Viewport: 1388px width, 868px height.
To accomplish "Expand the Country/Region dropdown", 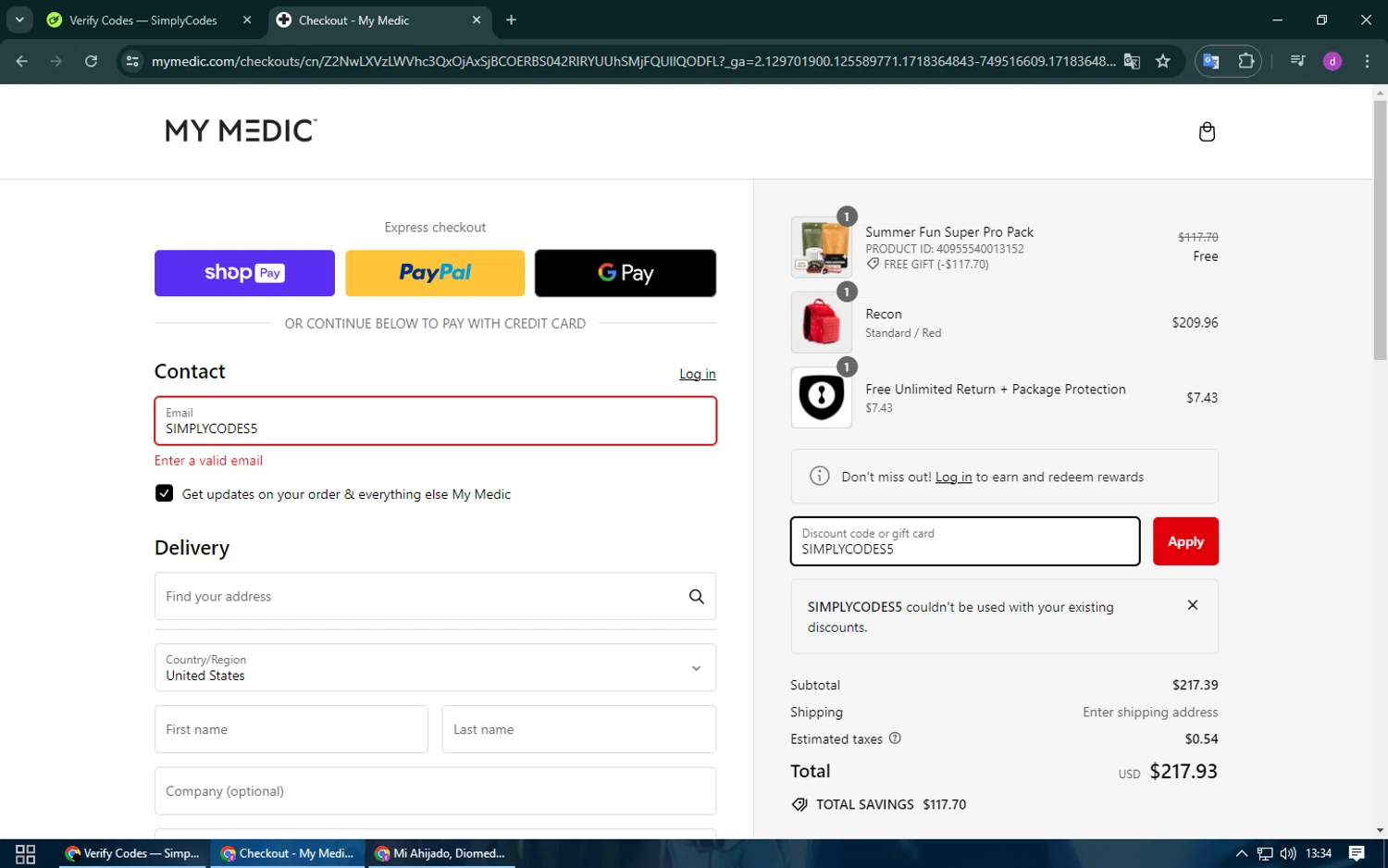I will tap(696, 668).
